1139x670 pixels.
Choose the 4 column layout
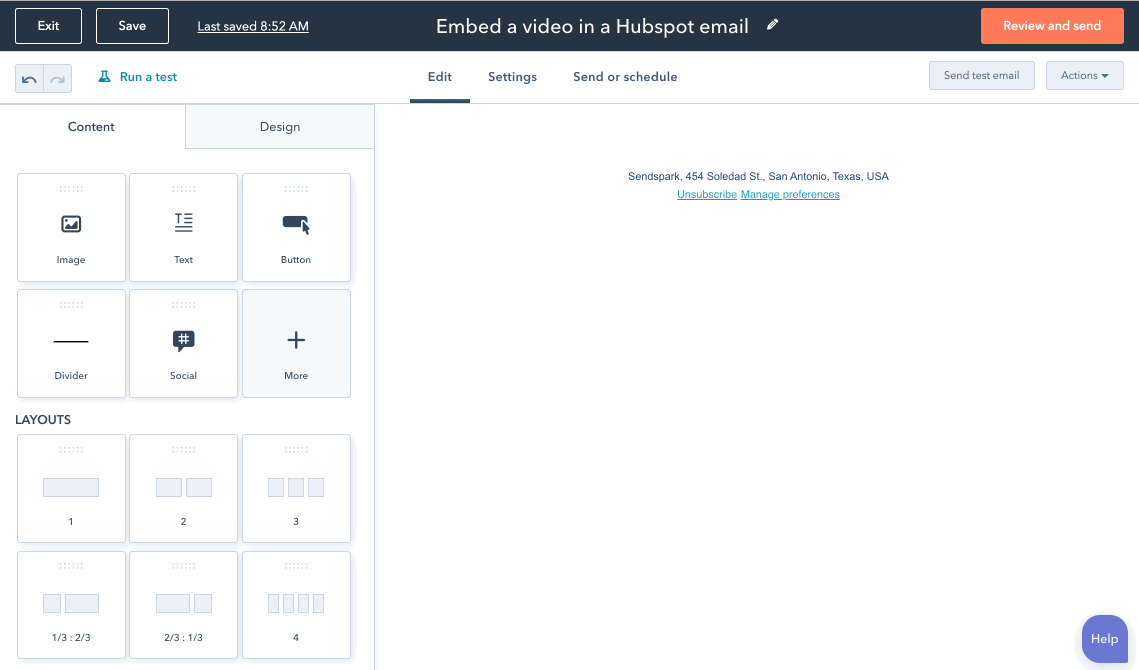(296, 605)
